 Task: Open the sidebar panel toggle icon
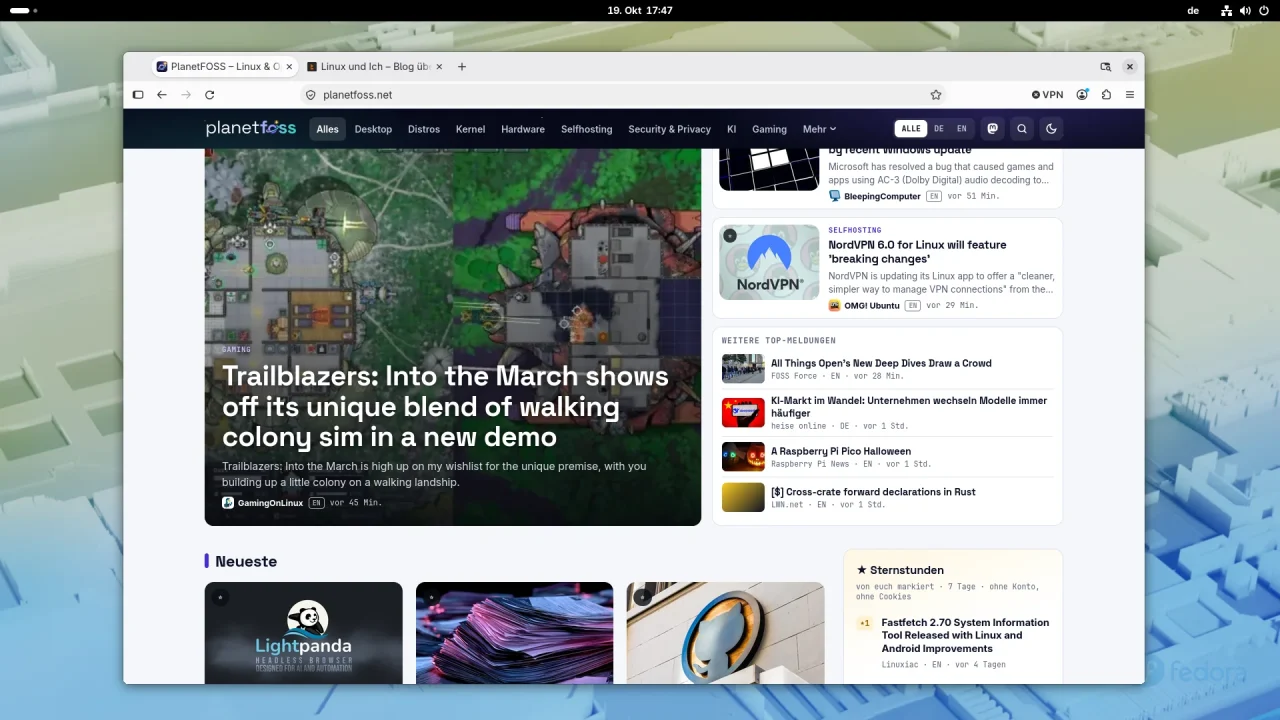coord(138,95)
